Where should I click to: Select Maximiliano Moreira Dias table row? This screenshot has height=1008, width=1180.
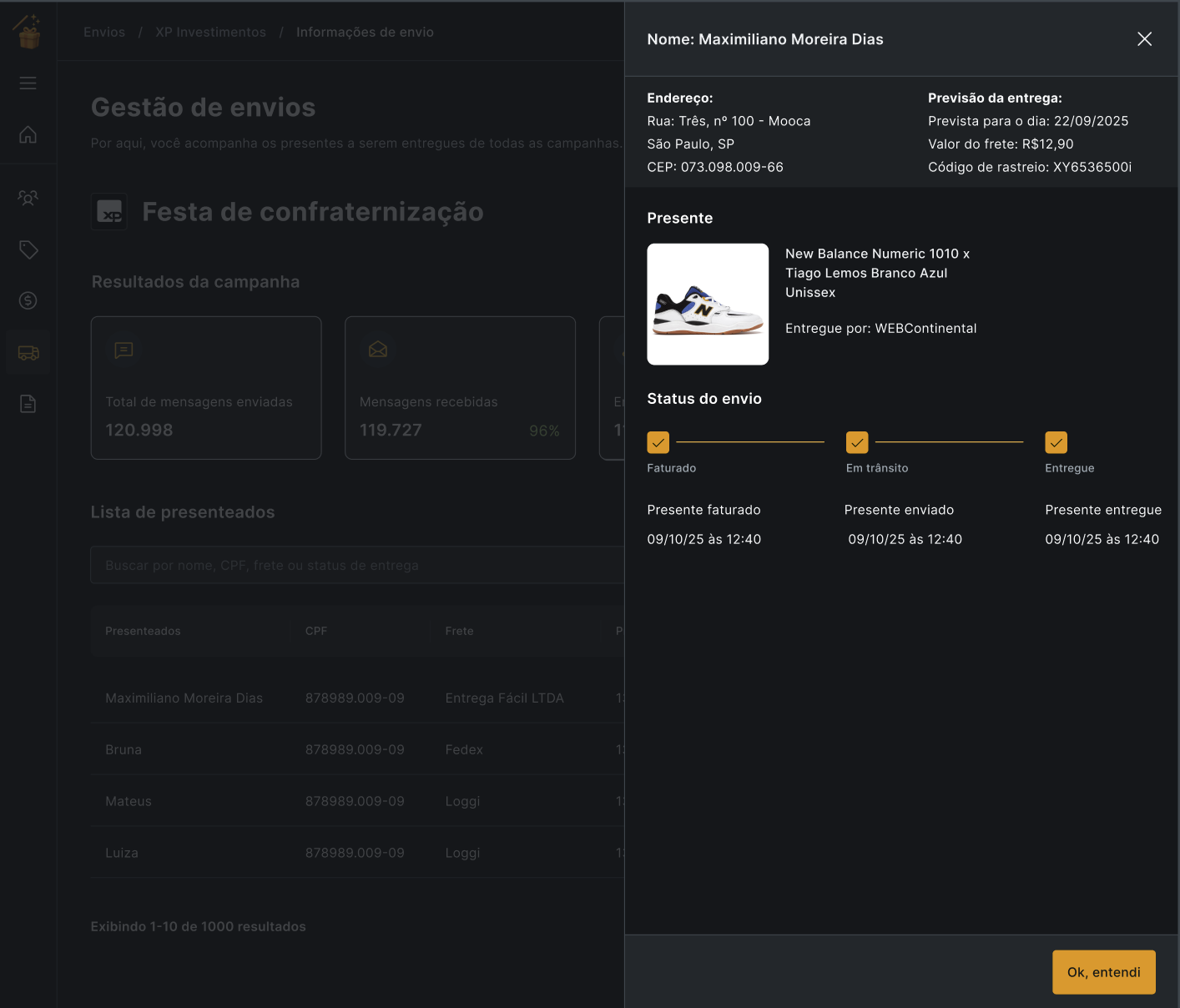[357, 698]
